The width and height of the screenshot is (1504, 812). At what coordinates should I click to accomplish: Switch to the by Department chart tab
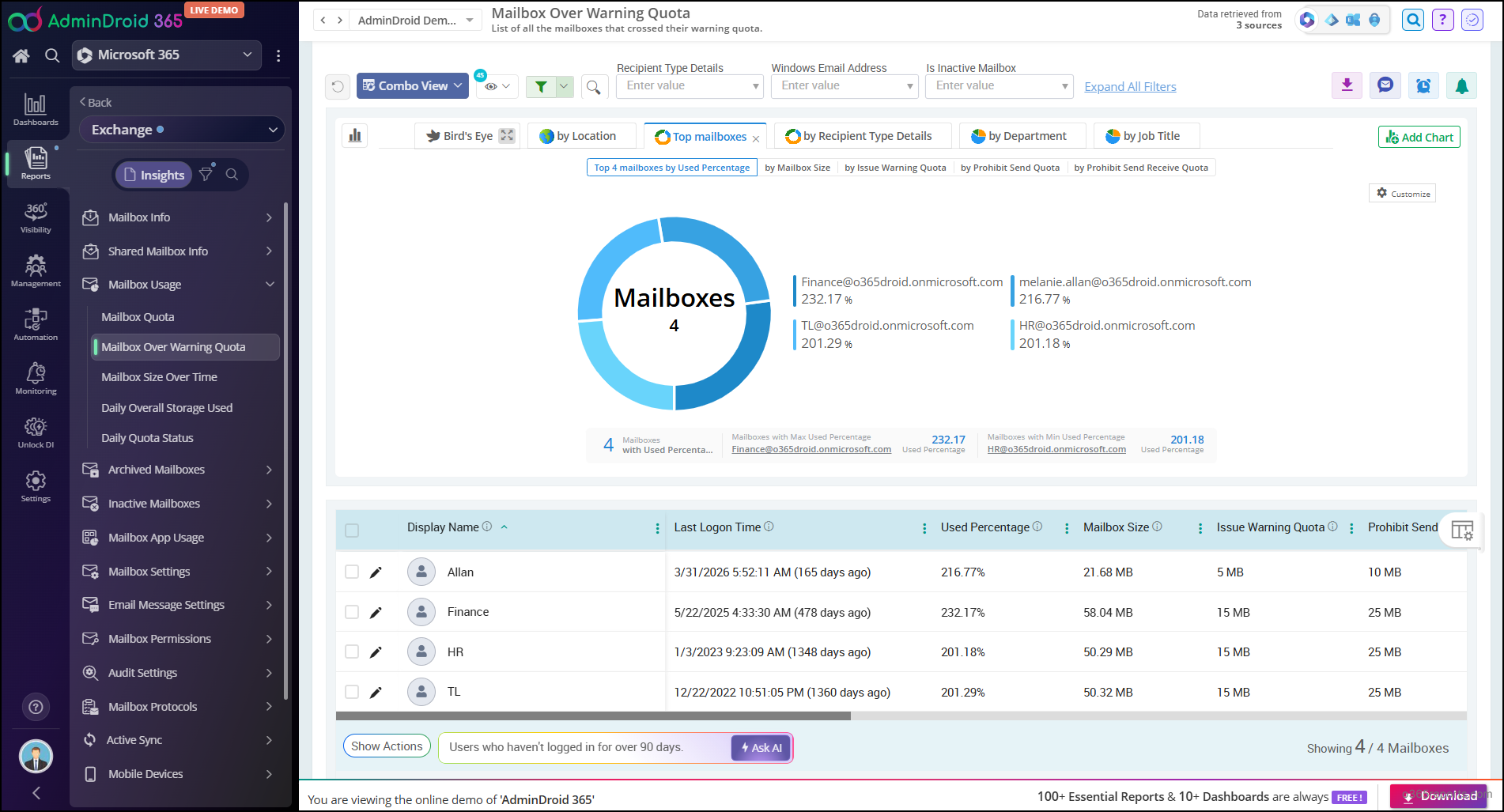[1022, 136]
